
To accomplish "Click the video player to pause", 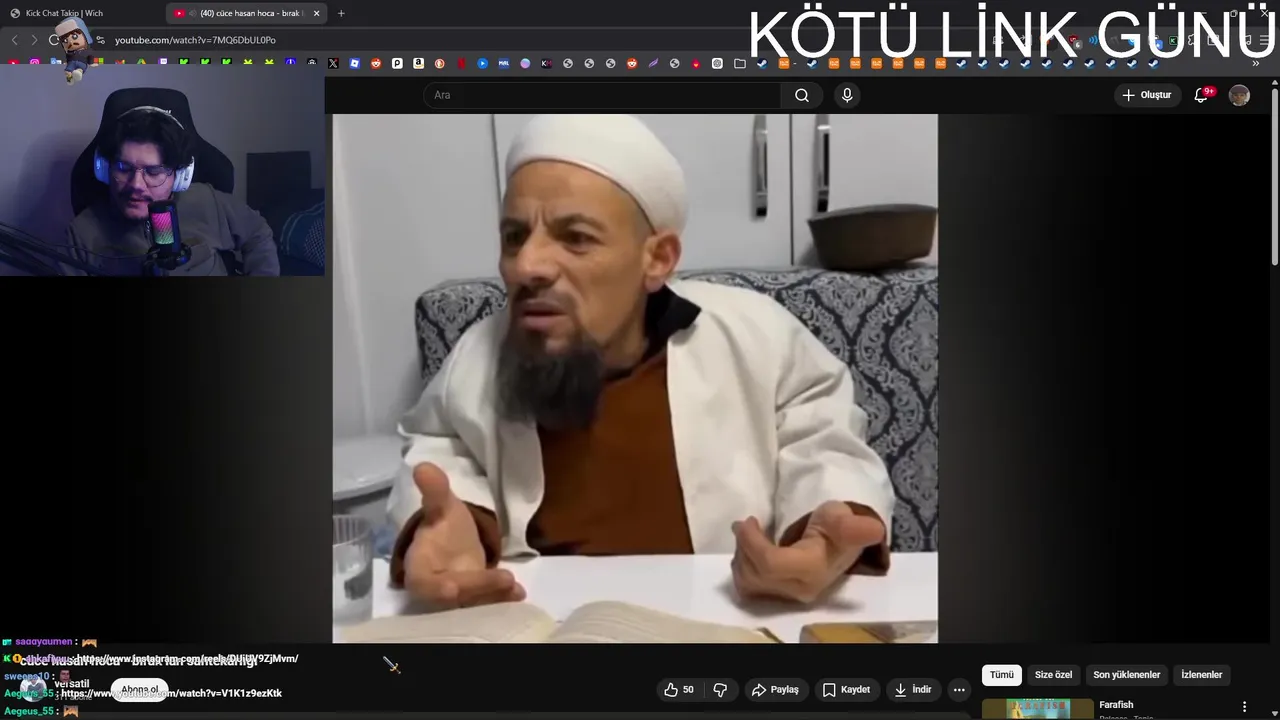I will click(x=635, y=378).
